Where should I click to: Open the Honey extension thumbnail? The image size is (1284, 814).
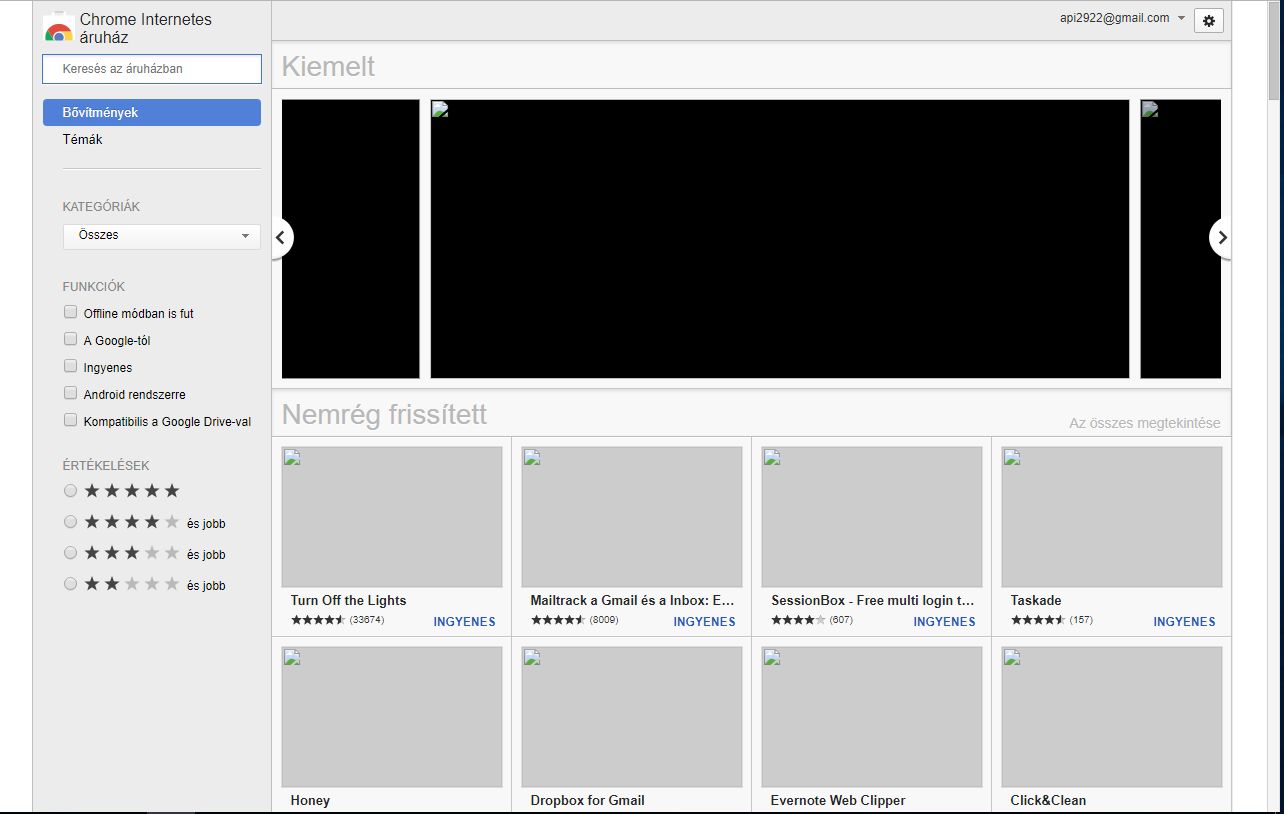(392, 717)
